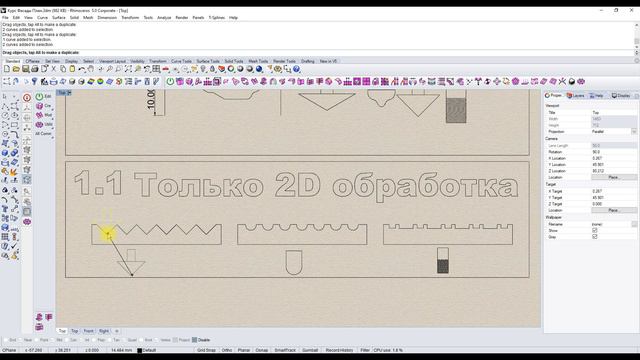Enable the Mid osnap checkbox
The image size is (640, 360).
click(x=53, y=340)
